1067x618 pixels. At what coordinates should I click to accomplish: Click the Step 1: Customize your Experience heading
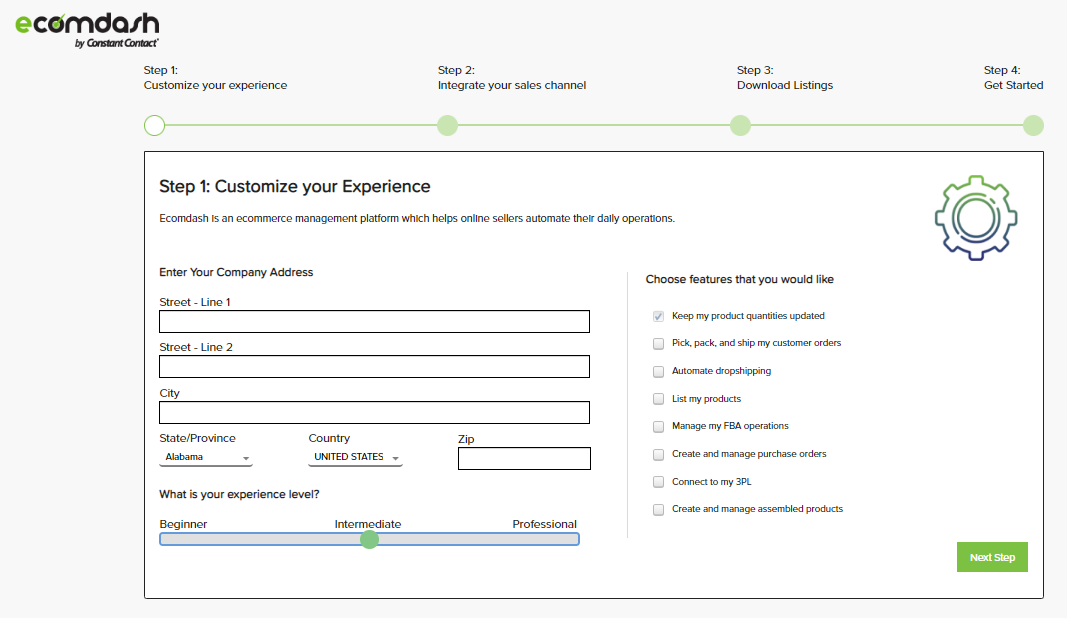point(295,186)
